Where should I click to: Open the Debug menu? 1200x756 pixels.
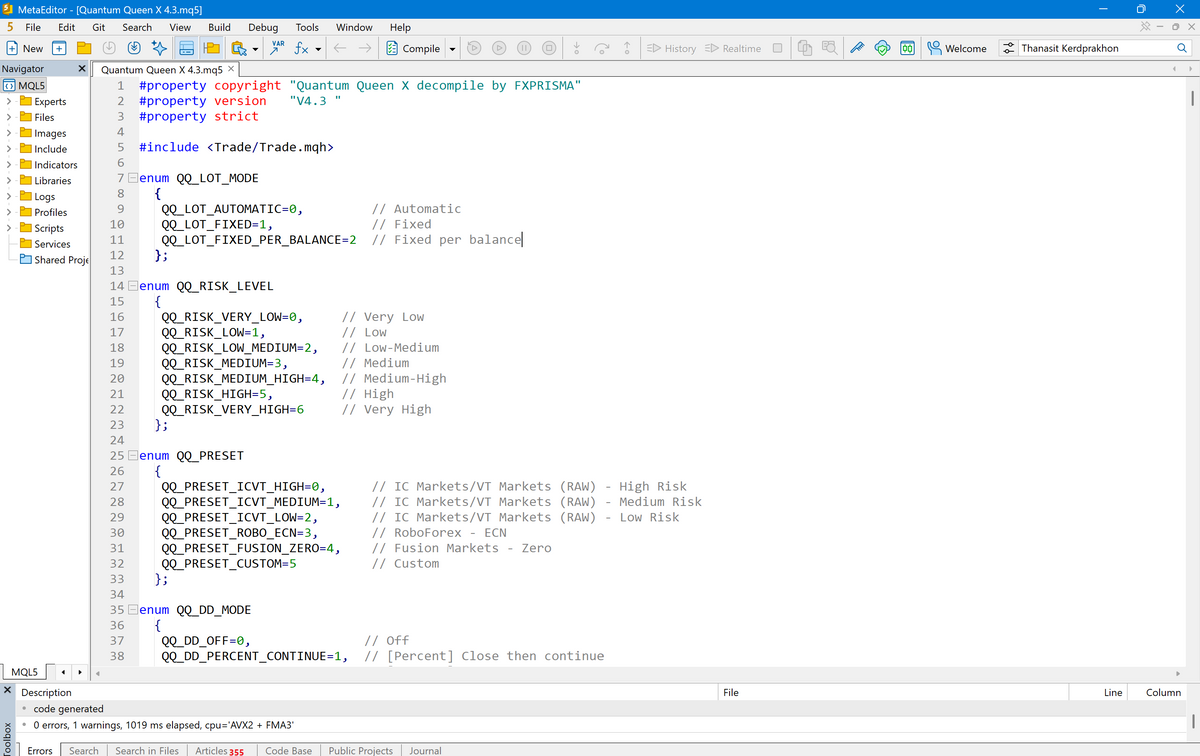[x=263, y=27]
